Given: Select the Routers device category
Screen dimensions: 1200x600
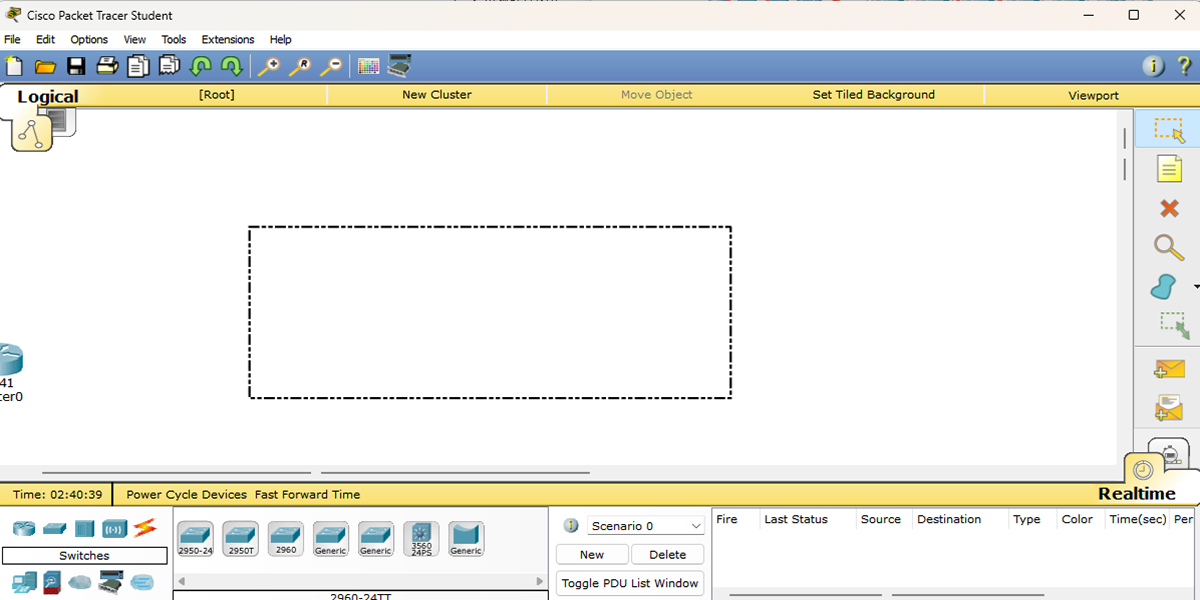Looking at the screenshot, I should (24, 528).
